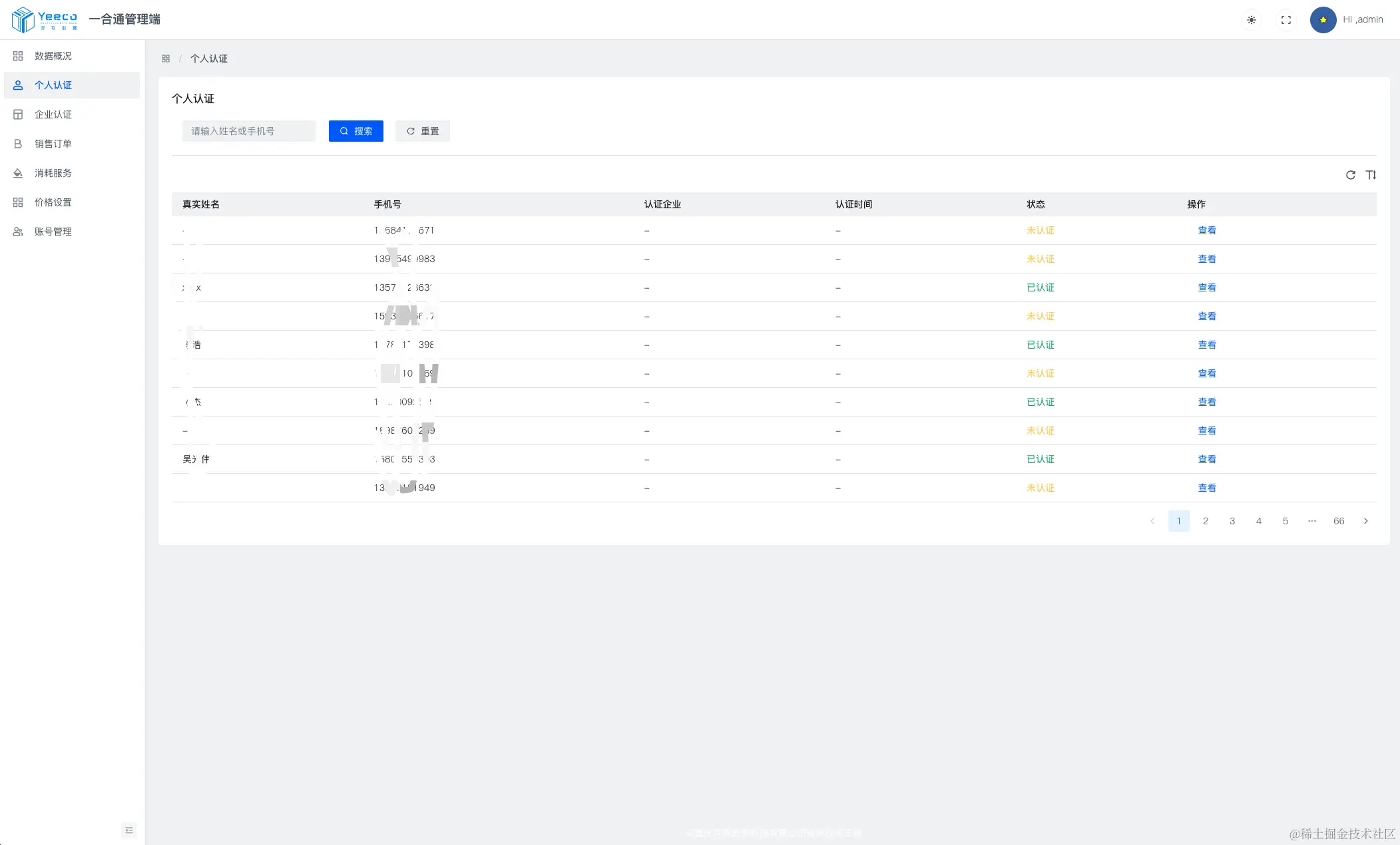
Task: Toggle the light/dark theme icon
Action: coord(1252,20)
